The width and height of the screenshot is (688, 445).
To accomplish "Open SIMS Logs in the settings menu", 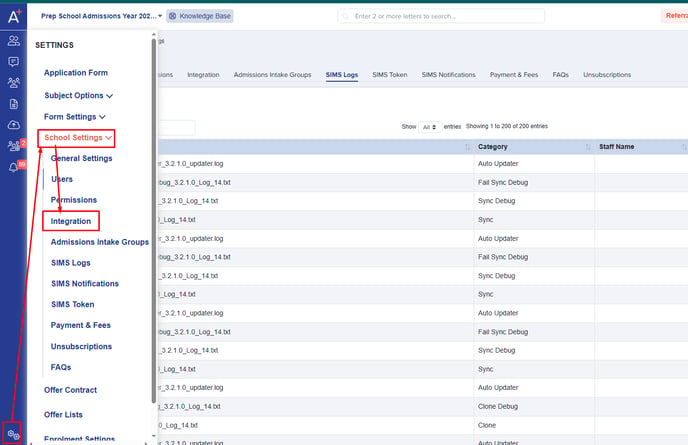I will point(71,263).
